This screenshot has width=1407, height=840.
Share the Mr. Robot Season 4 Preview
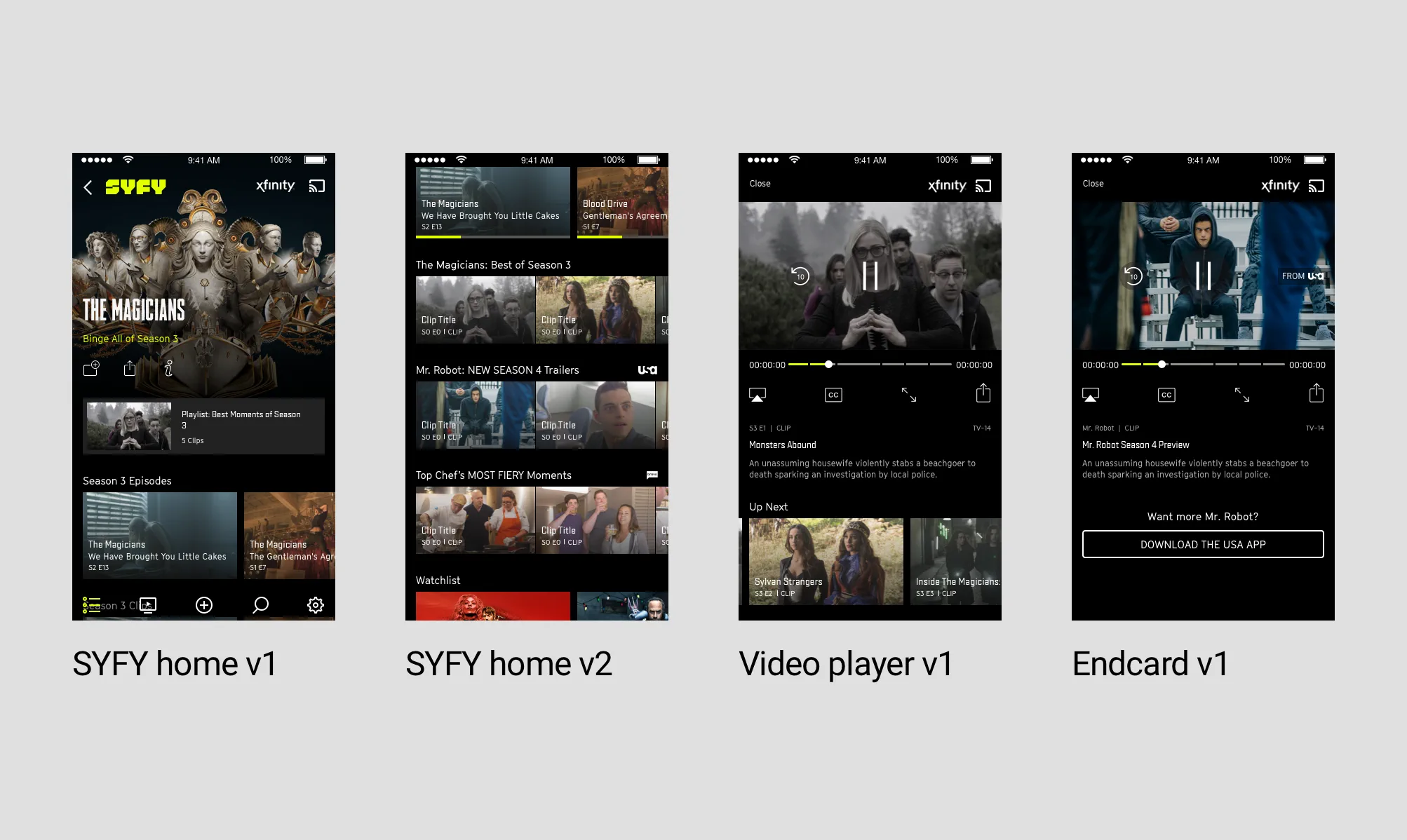point(1317,393)
